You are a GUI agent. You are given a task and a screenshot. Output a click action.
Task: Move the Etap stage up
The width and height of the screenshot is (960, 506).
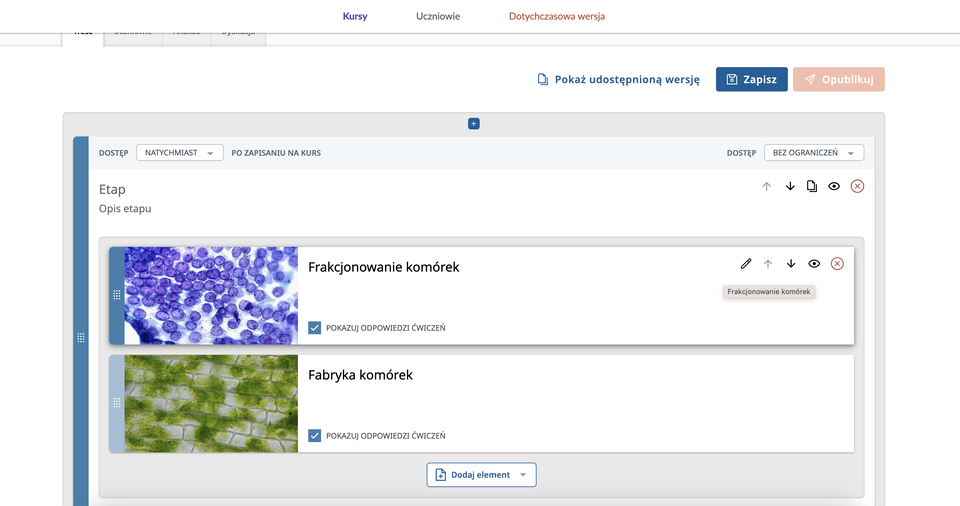[x=767, y=186]
